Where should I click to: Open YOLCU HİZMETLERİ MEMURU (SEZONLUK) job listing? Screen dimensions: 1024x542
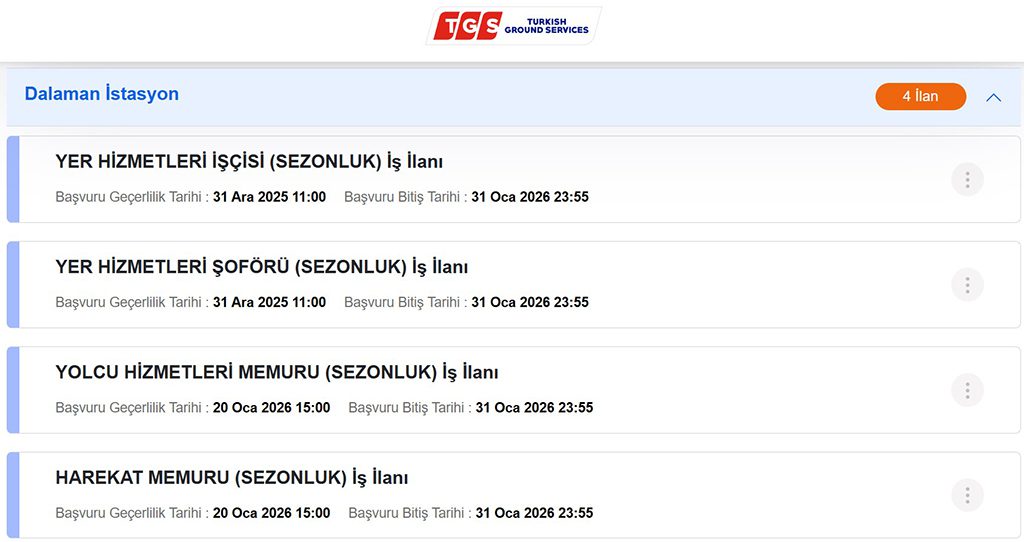point(277,373)
